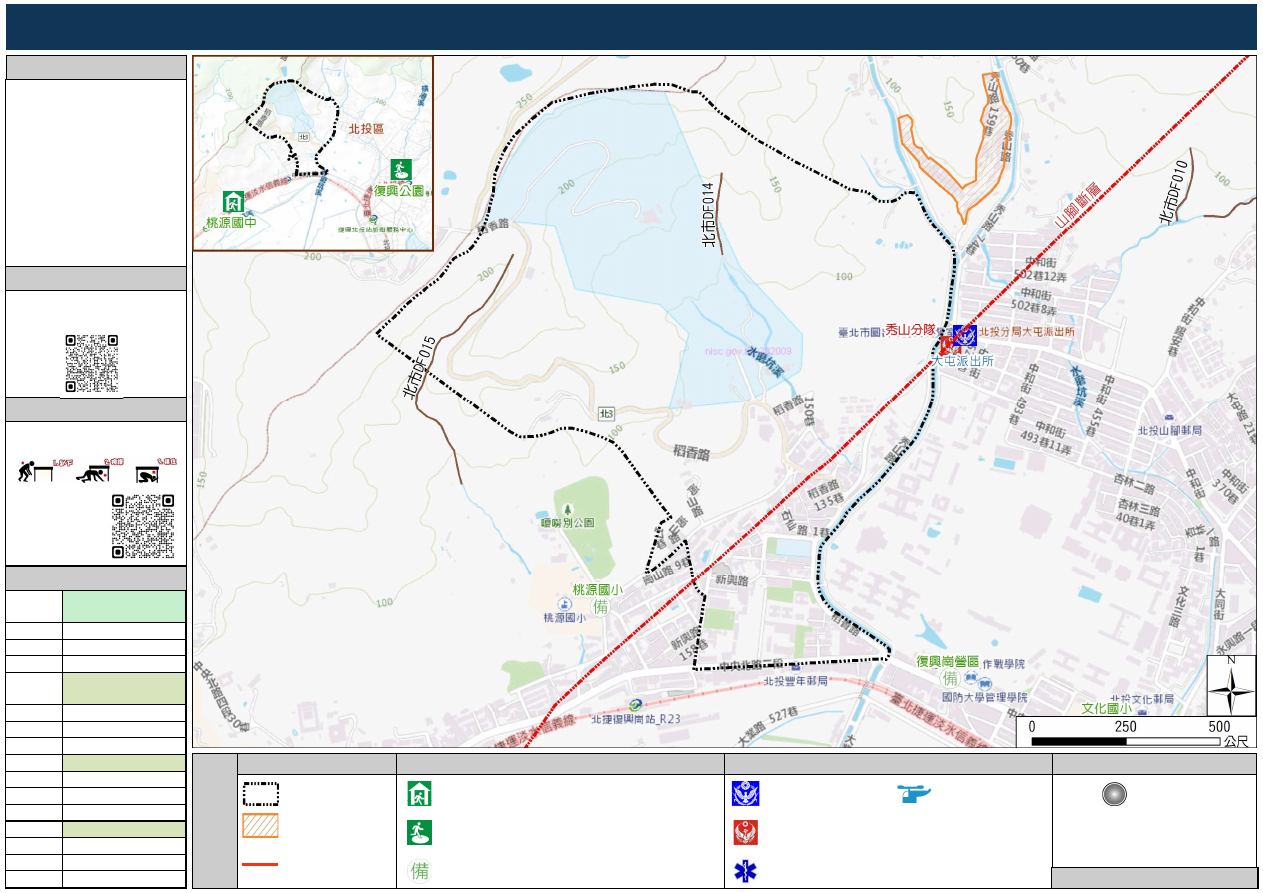Click the orange hatched area legend swatch
The width and height of the screenshot is (1263, 893).
click(x=261, y=827)
